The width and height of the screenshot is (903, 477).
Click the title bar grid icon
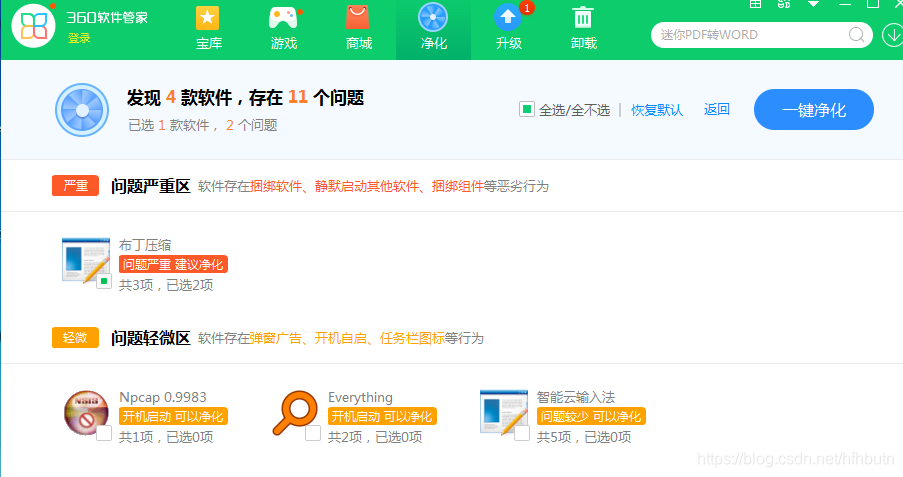coord(755,4)
